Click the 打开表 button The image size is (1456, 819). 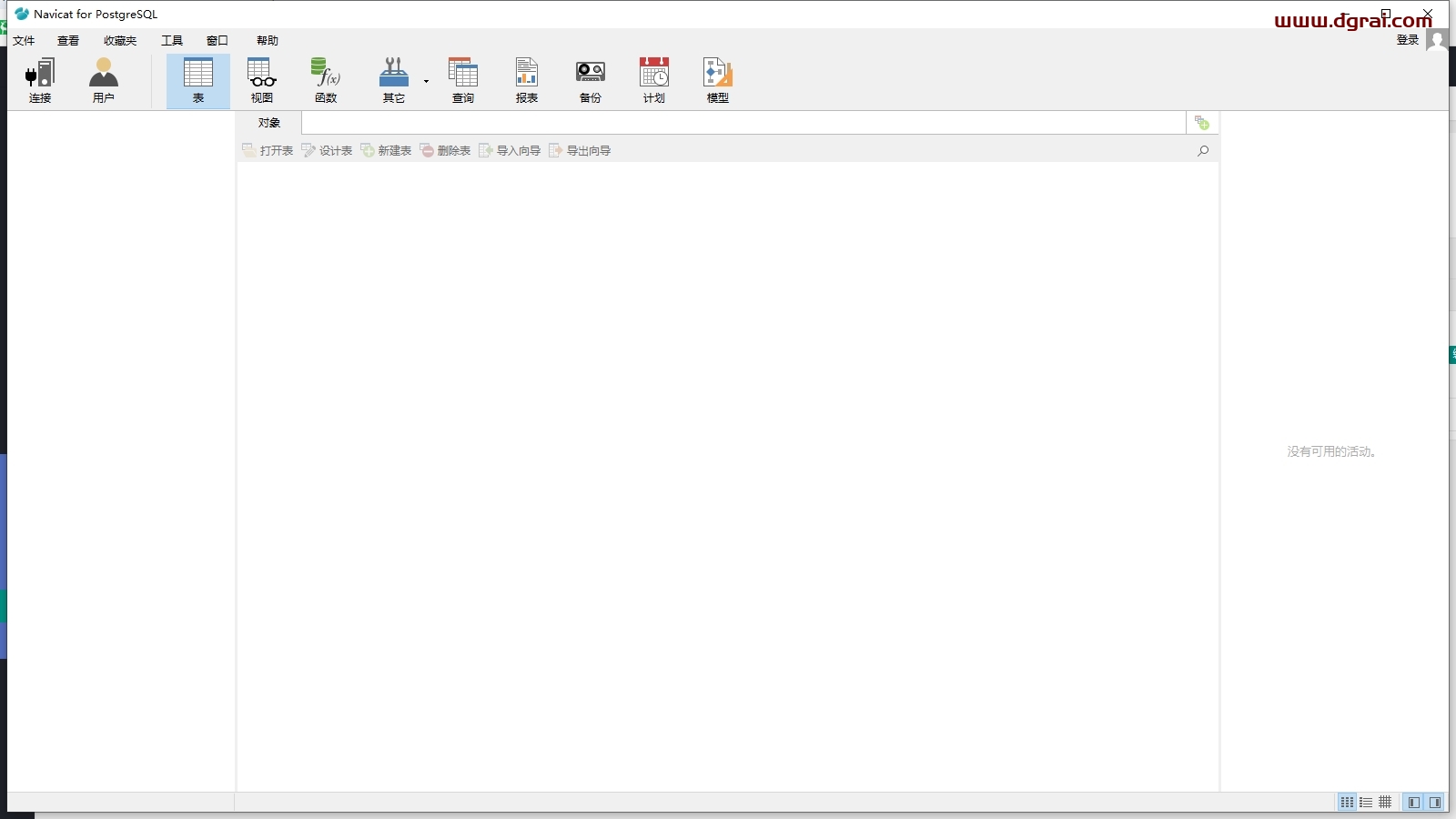(268, 150)
